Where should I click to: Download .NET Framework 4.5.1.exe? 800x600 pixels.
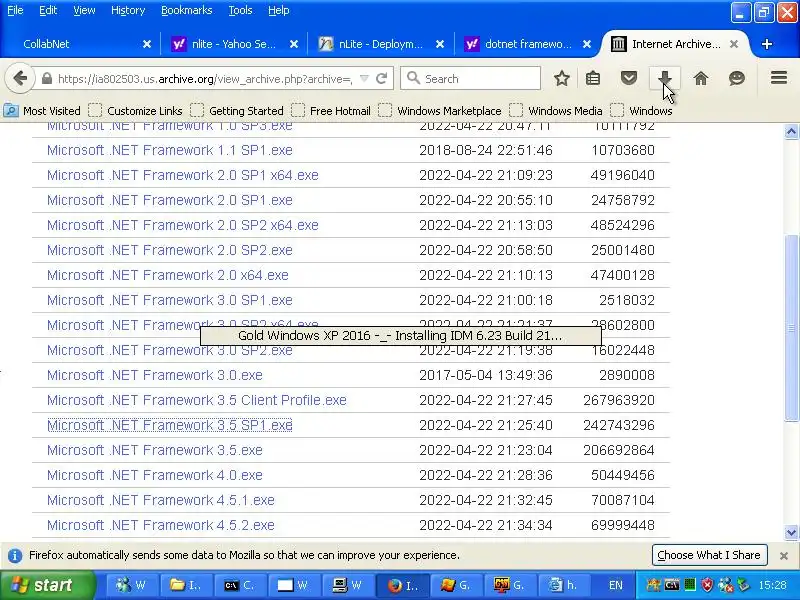pyautogui.click(x=161, y=500)
